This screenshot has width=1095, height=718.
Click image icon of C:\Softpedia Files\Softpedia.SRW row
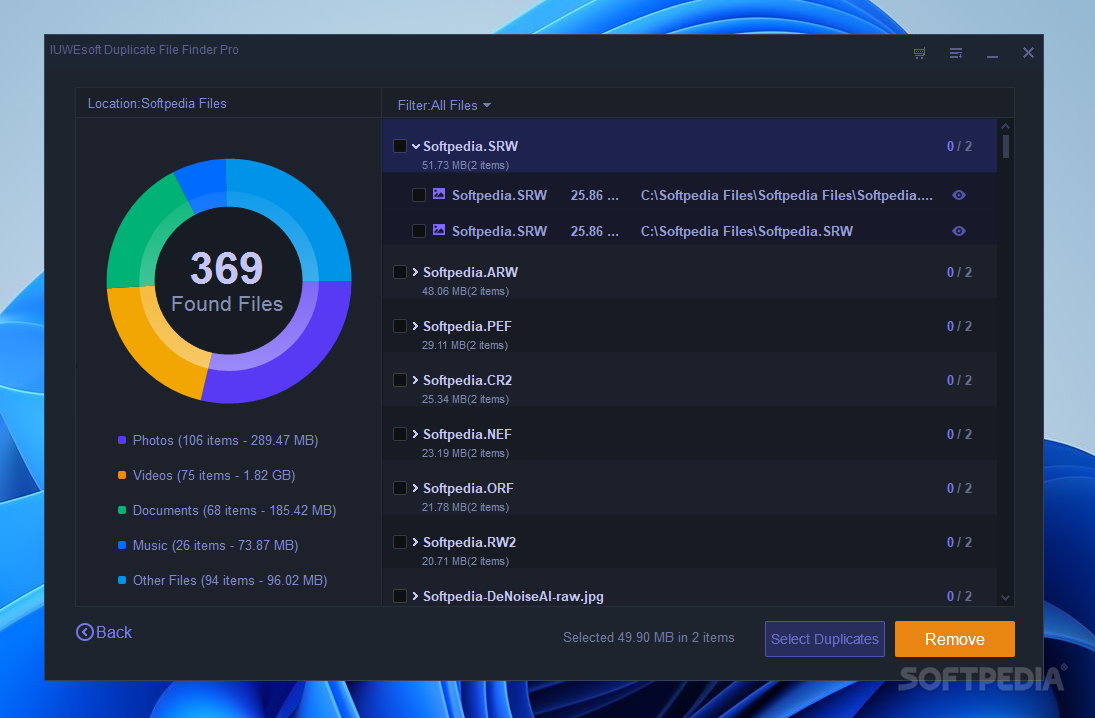coord(439,230)
